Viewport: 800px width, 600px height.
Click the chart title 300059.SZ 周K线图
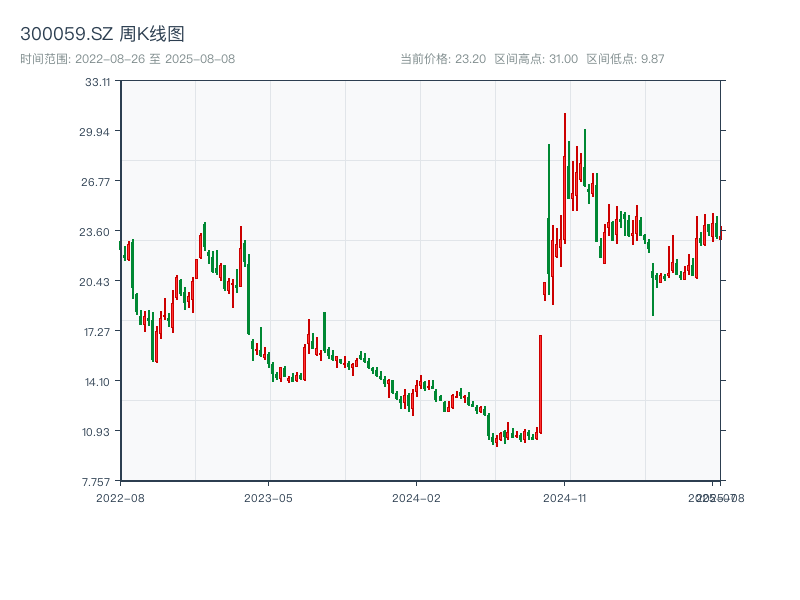point(102,34)
